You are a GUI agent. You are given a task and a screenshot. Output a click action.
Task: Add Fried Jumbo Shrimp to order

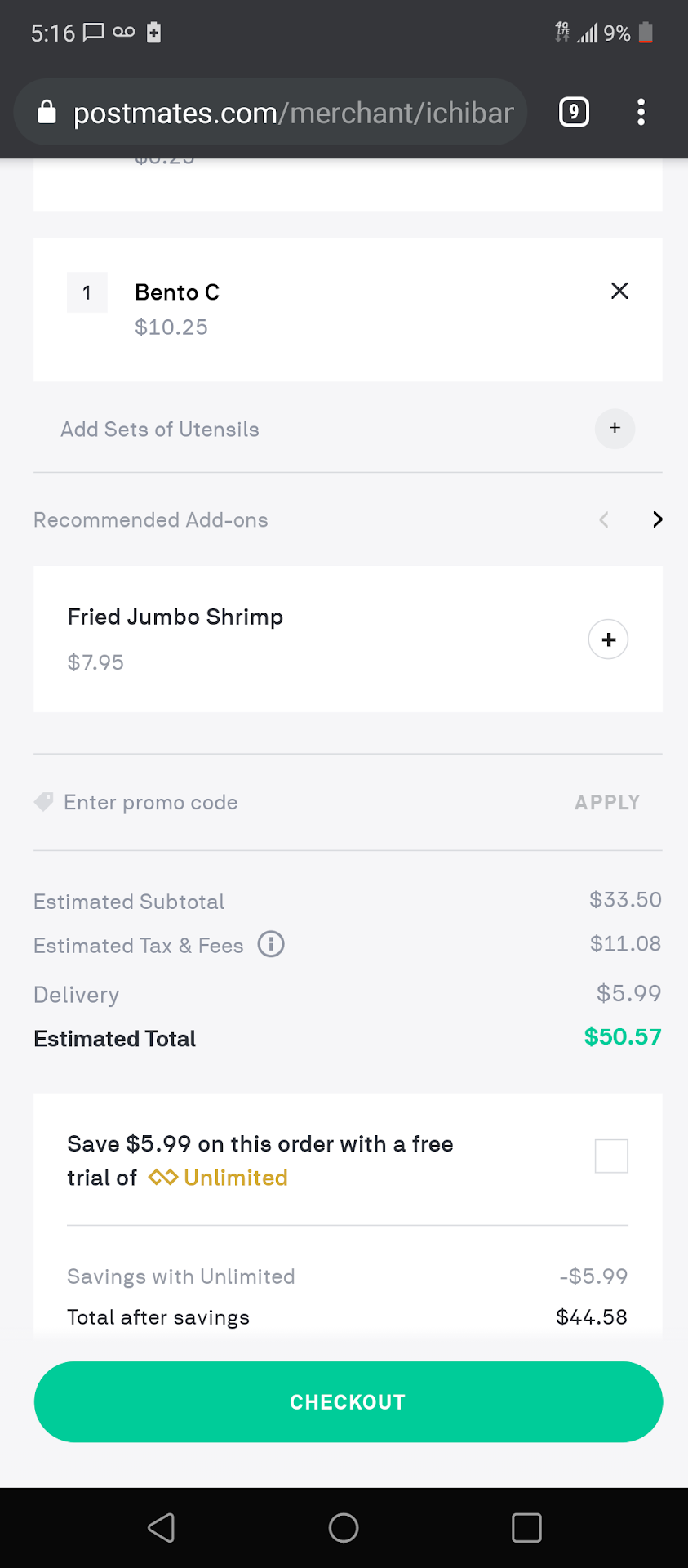pos(608,639)
